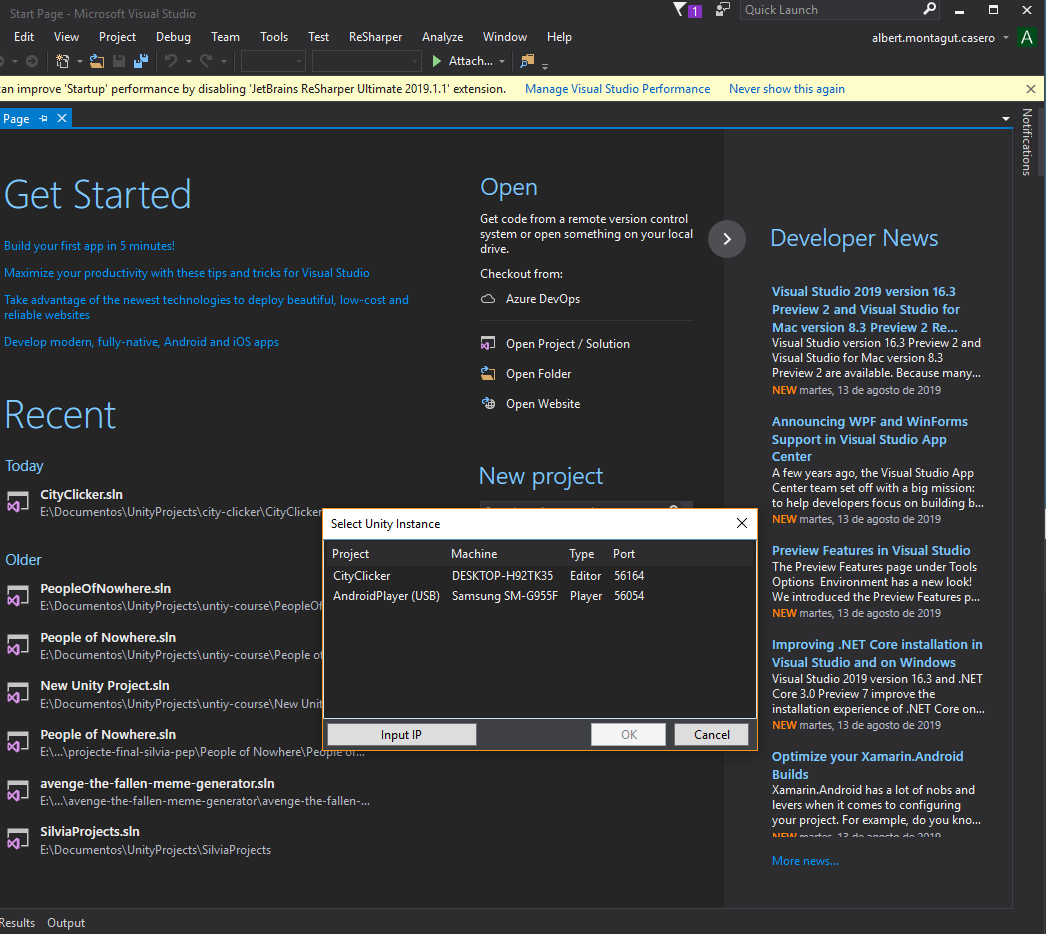Click the Quick Launch magnifier icon

point(929,9)
